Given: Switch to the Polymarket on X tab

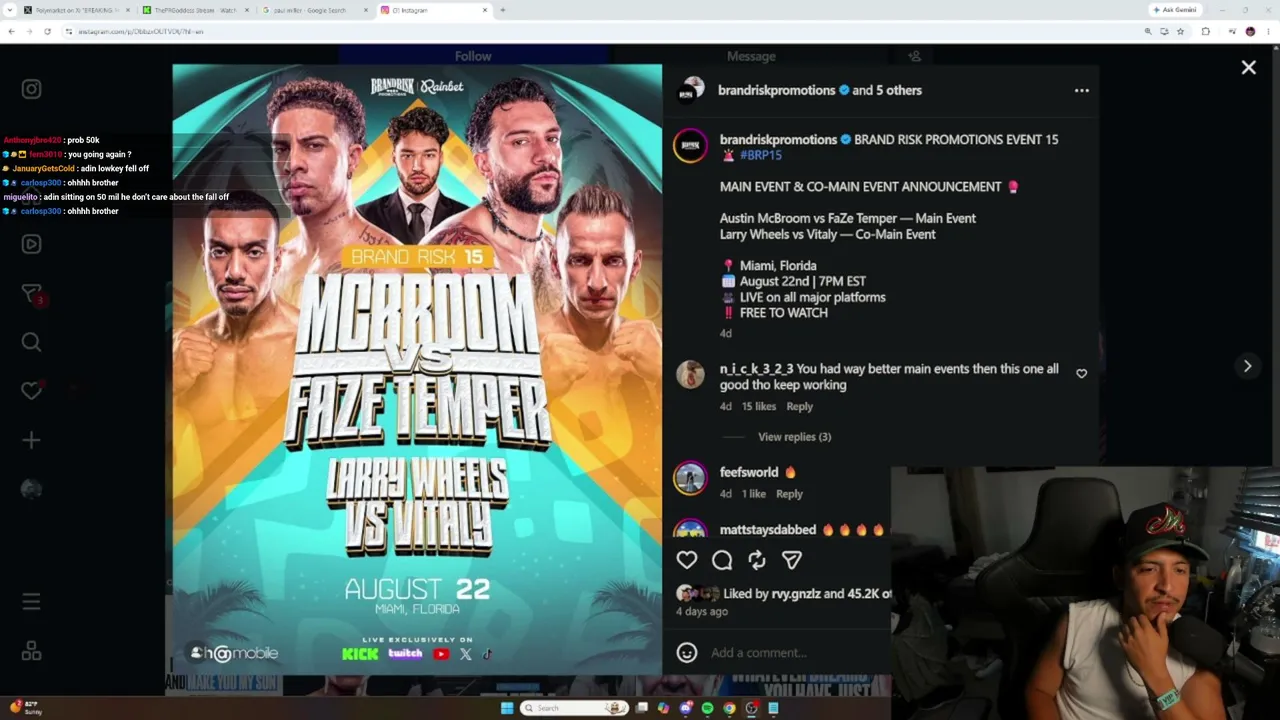Looking at the screenshot, I should [77, 10].
